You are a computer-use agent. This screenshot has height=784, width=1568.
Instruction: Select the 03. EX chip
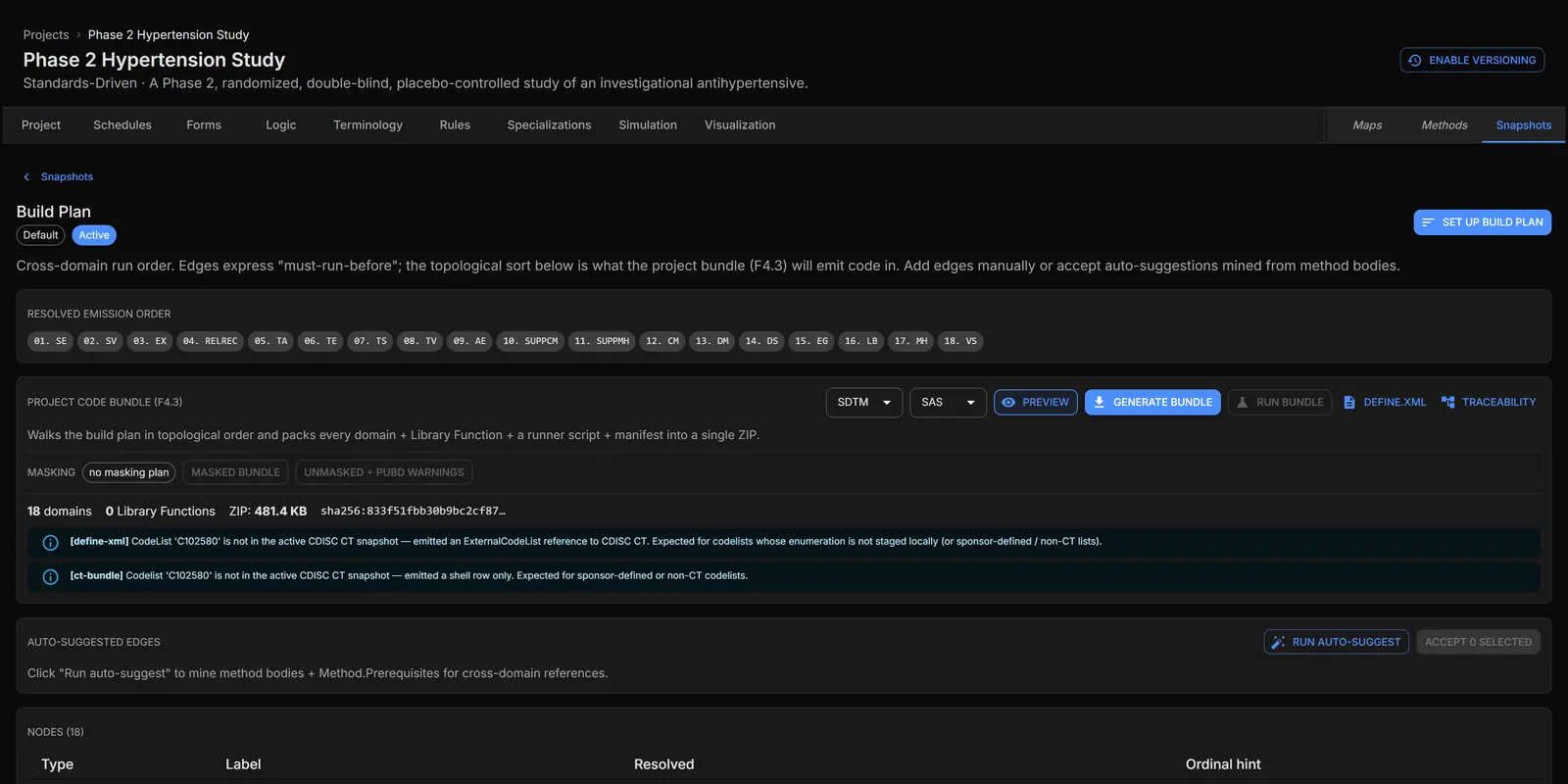click(150, 341)
